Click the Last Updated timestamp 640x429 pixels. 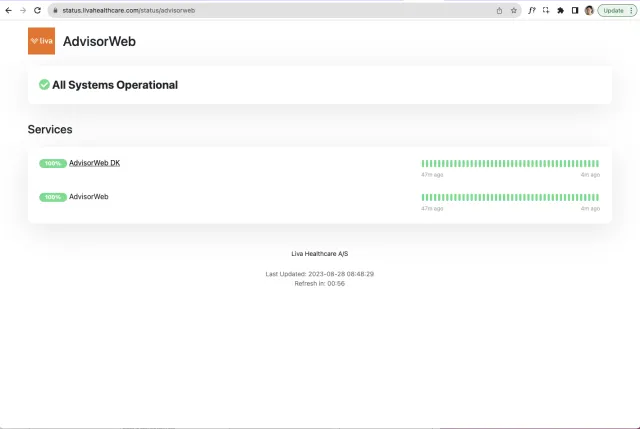tap(320, 274)
